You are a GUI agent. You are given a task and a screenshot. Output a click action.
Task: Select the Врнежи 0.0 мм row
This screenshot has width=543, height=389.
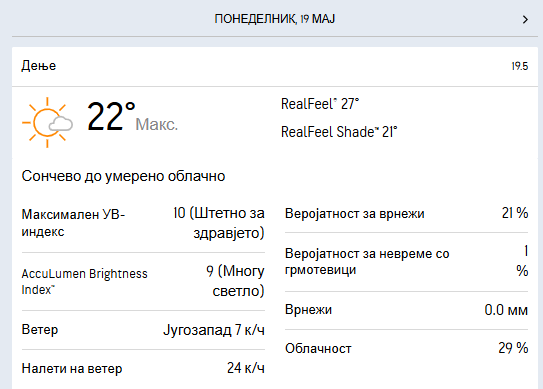406,310
